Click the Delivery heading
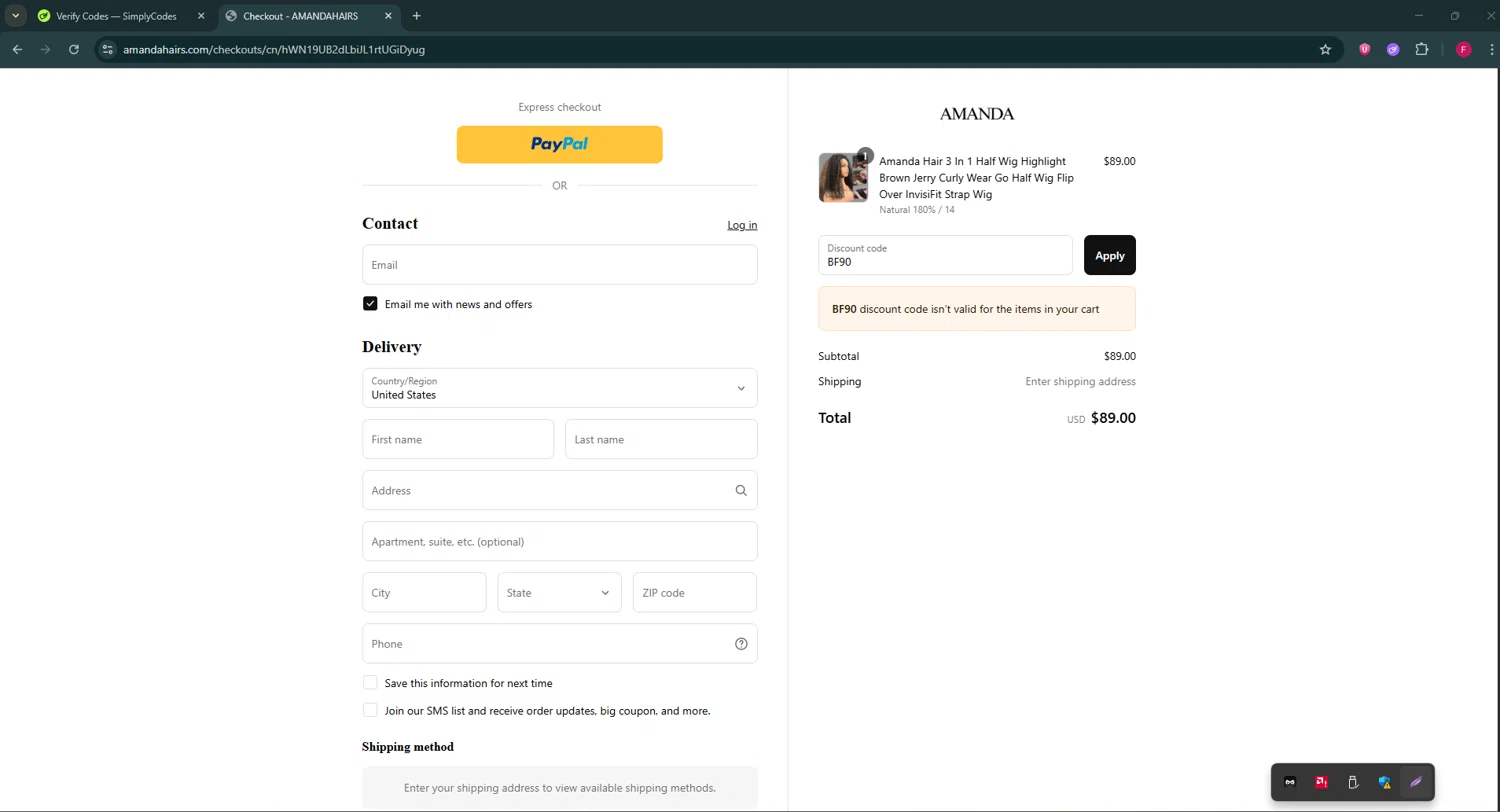This screenshot has height=812, width=1500. click(x=392, y=347)
